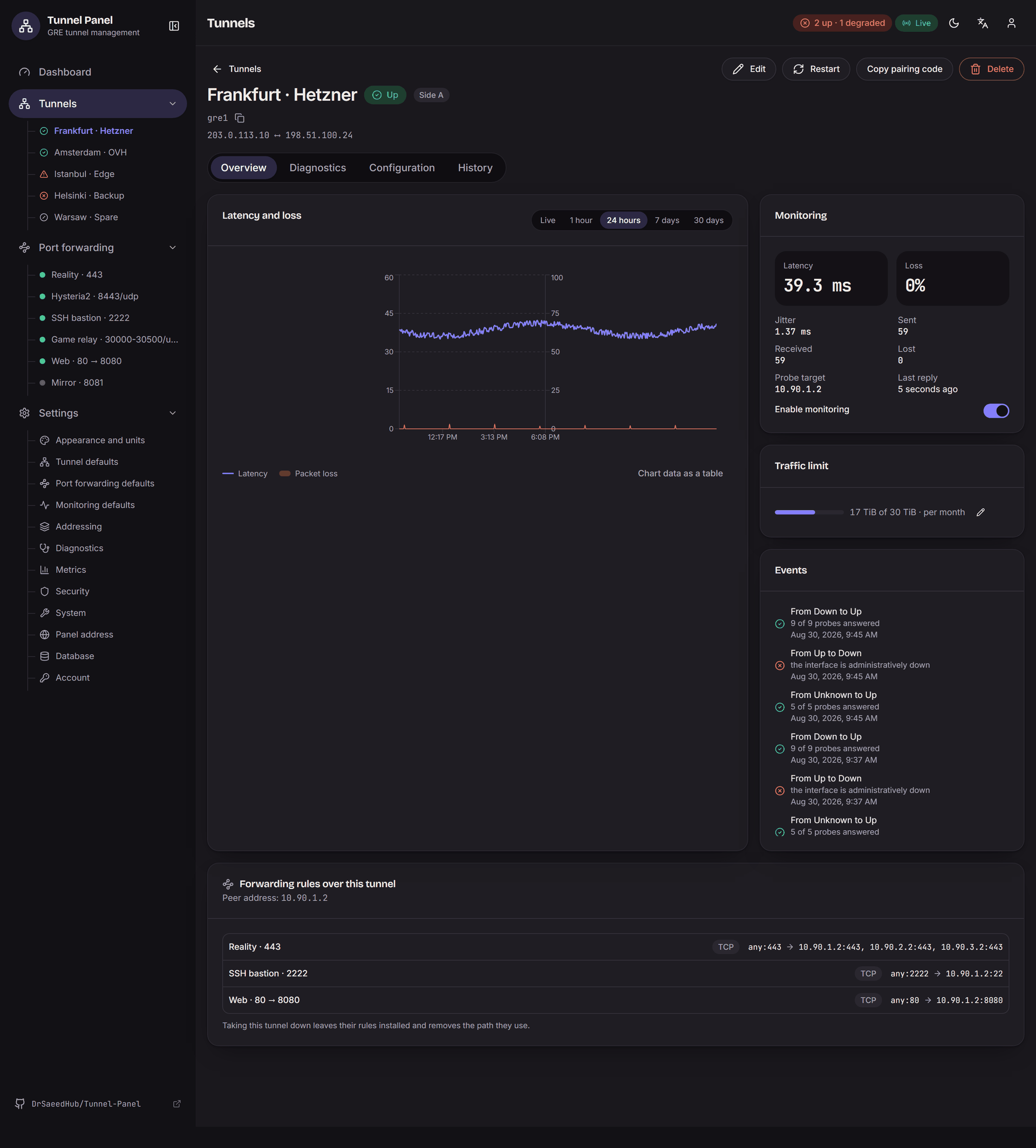Select the 7 days chart range

666,220
